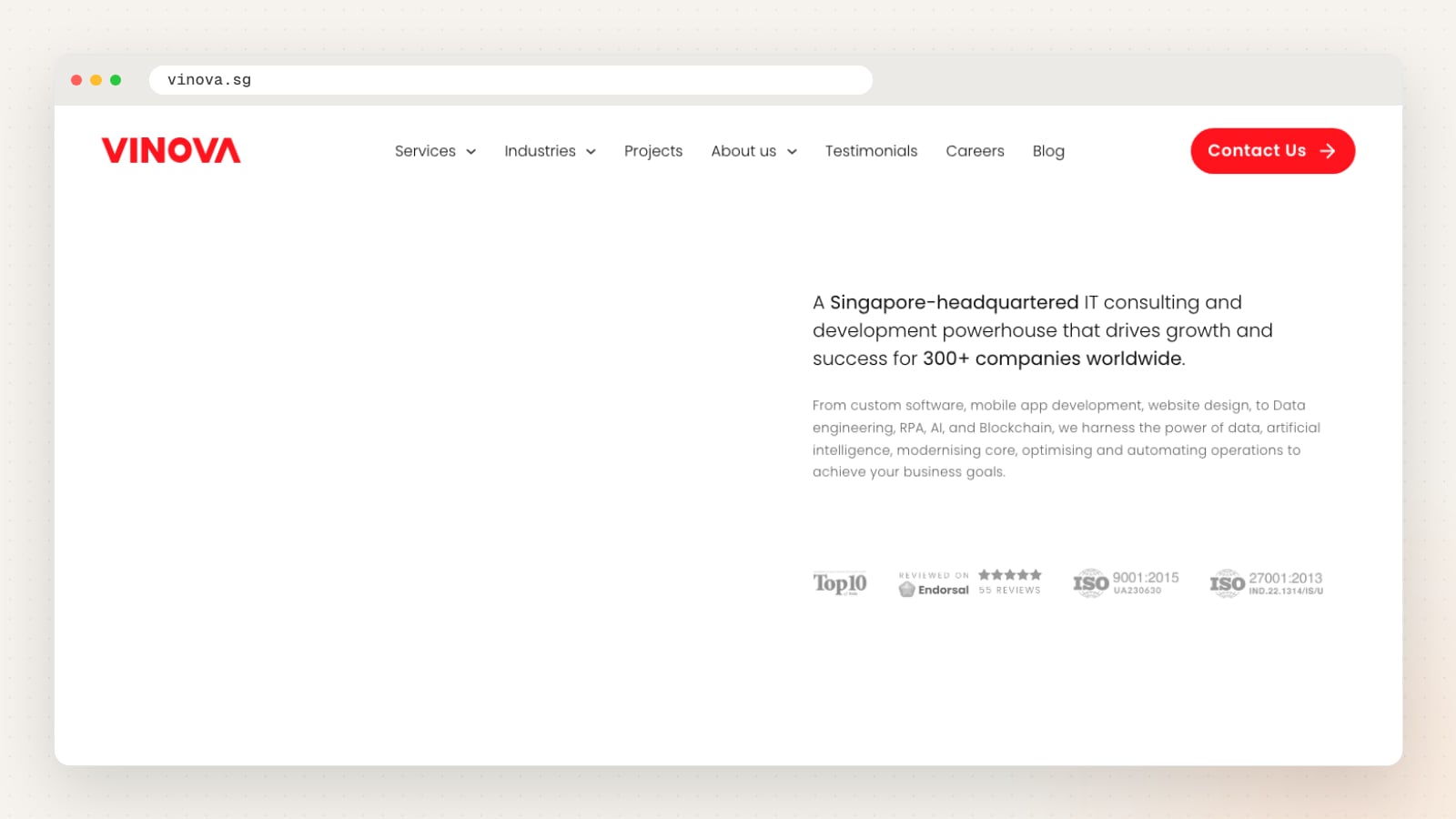Click the VINOVA logo
1456x819 pixels.
(x=171, y=150)
